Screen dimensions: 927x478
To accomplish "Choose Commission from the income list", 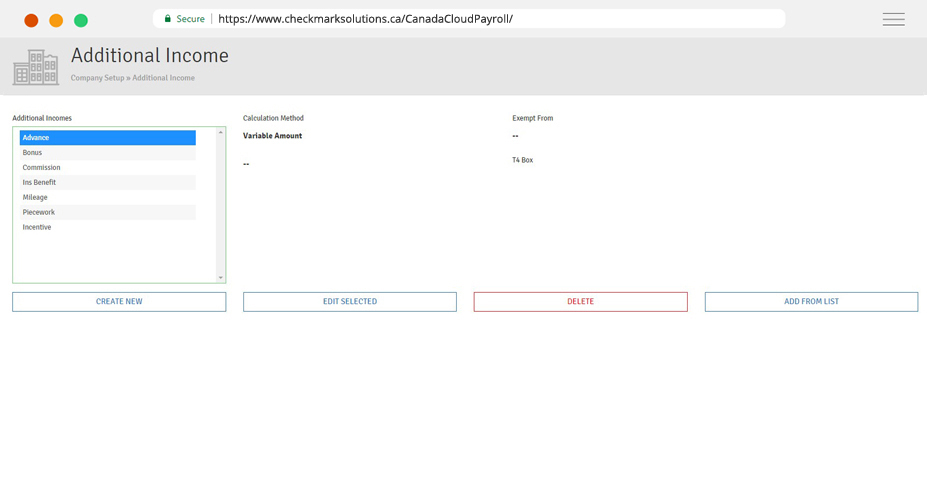I will [107, 168].
